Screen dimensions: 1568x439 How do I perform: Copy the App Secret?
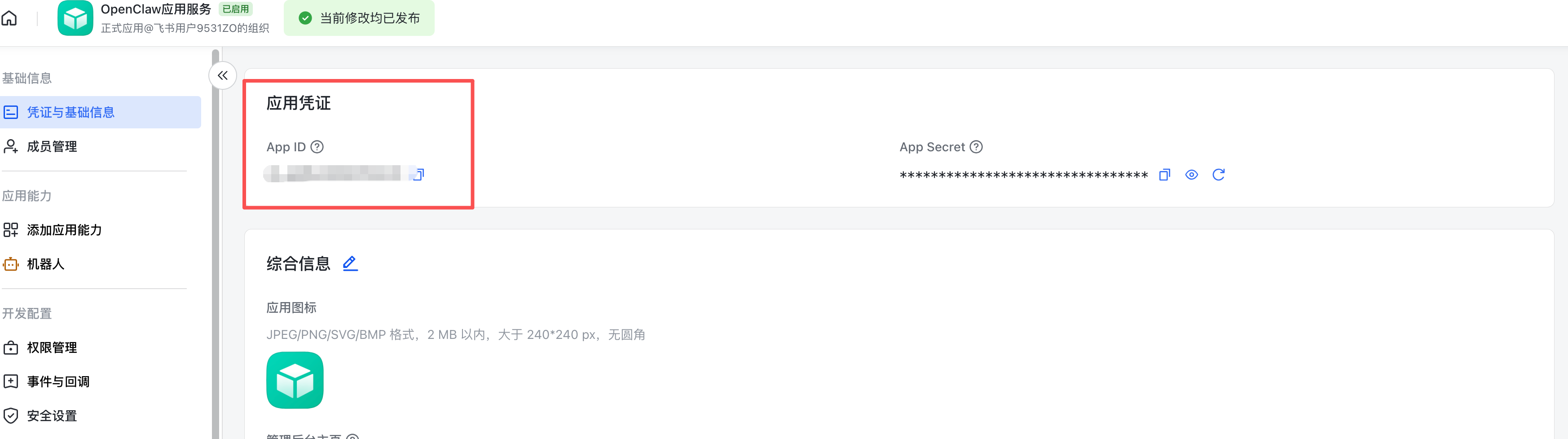click(1164, 175)
